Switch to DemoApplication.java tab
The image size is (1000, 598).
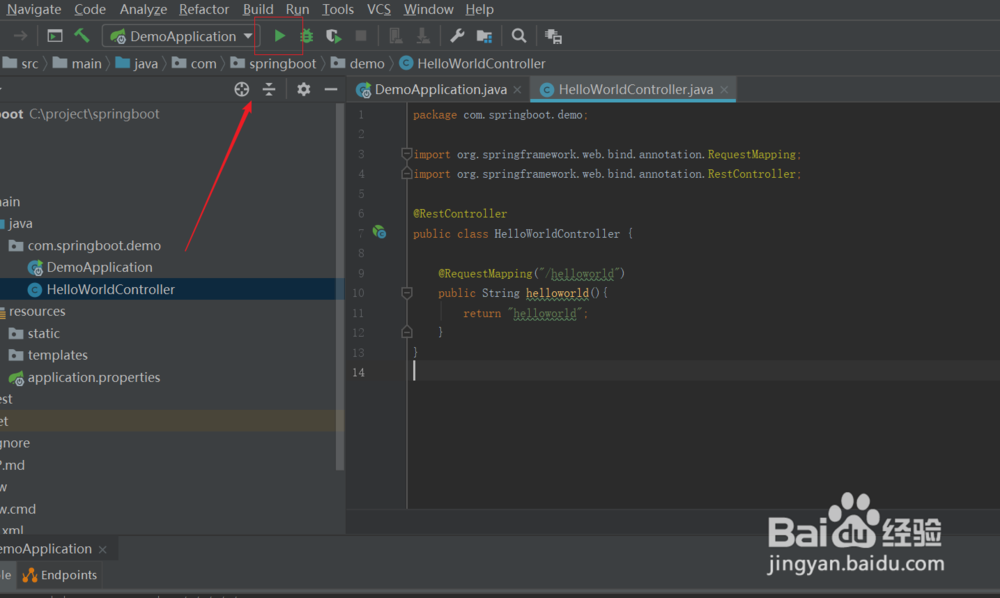pos(440,89)
